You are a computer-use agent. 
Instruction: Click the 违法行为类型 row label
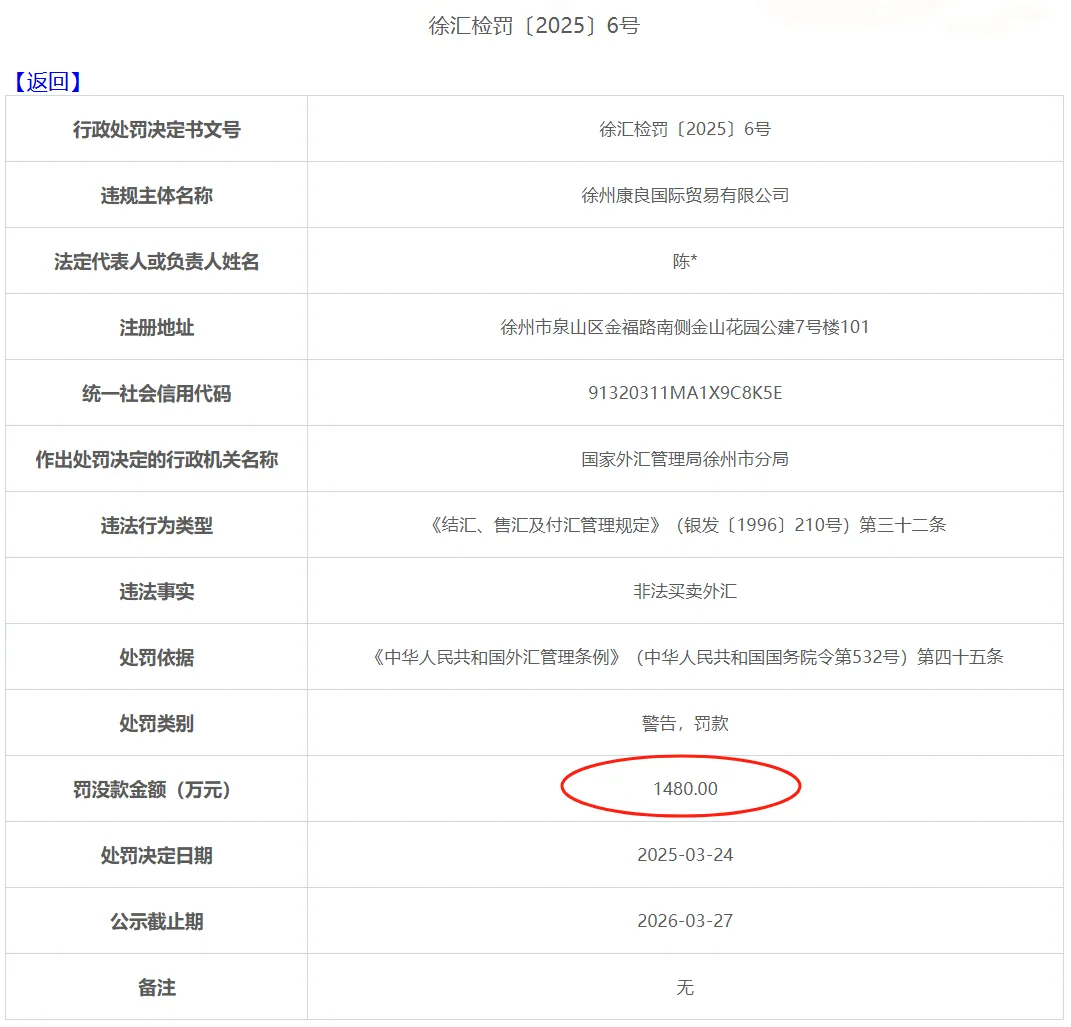tap(155, 524)
